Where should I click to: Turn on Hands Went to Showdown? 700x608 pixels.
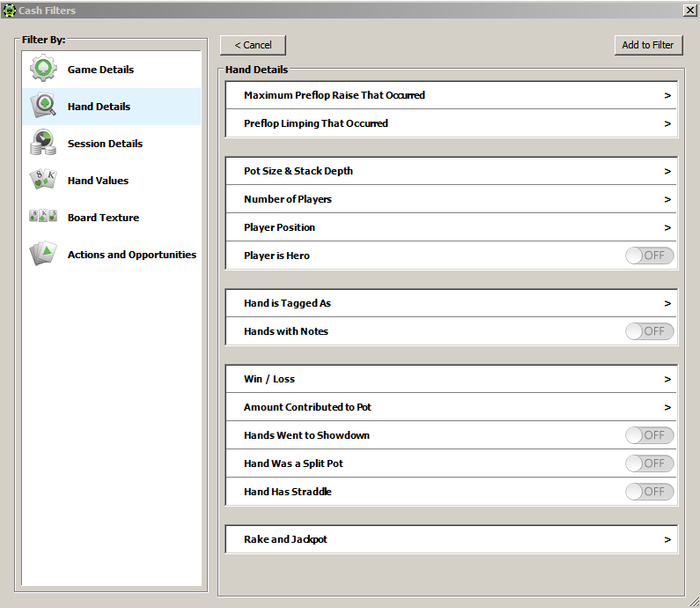click(649, 435)
